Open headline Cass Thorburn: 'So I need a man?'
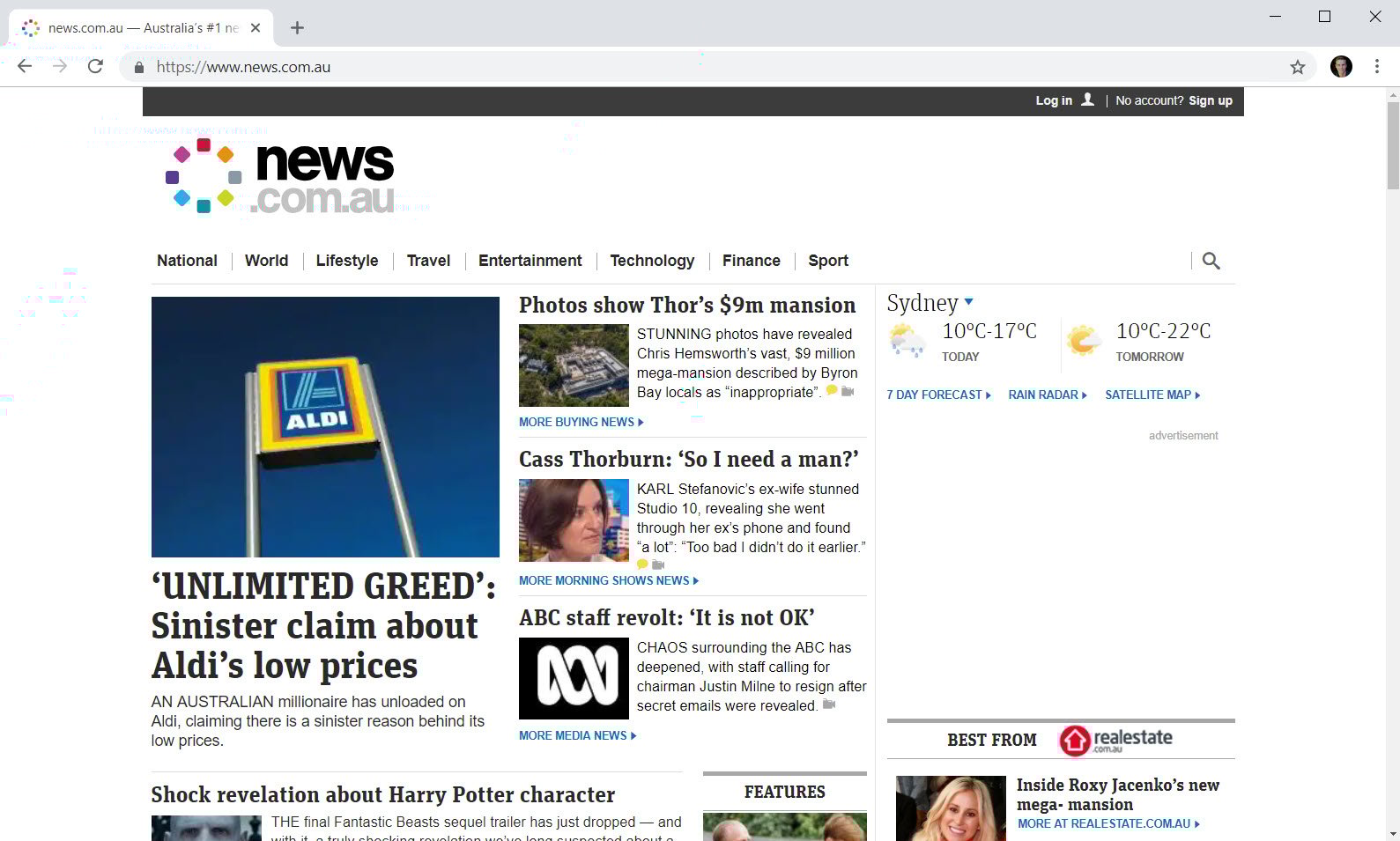1400x841 pixels. coord(689,459)
